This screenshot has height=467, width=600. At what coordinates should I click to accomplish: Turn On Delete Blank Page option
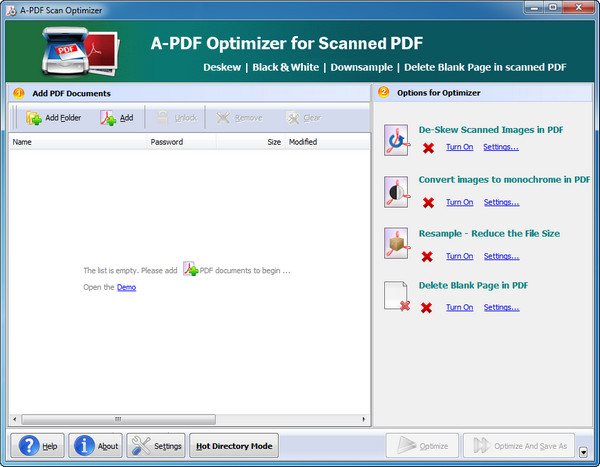click(459, 307)
